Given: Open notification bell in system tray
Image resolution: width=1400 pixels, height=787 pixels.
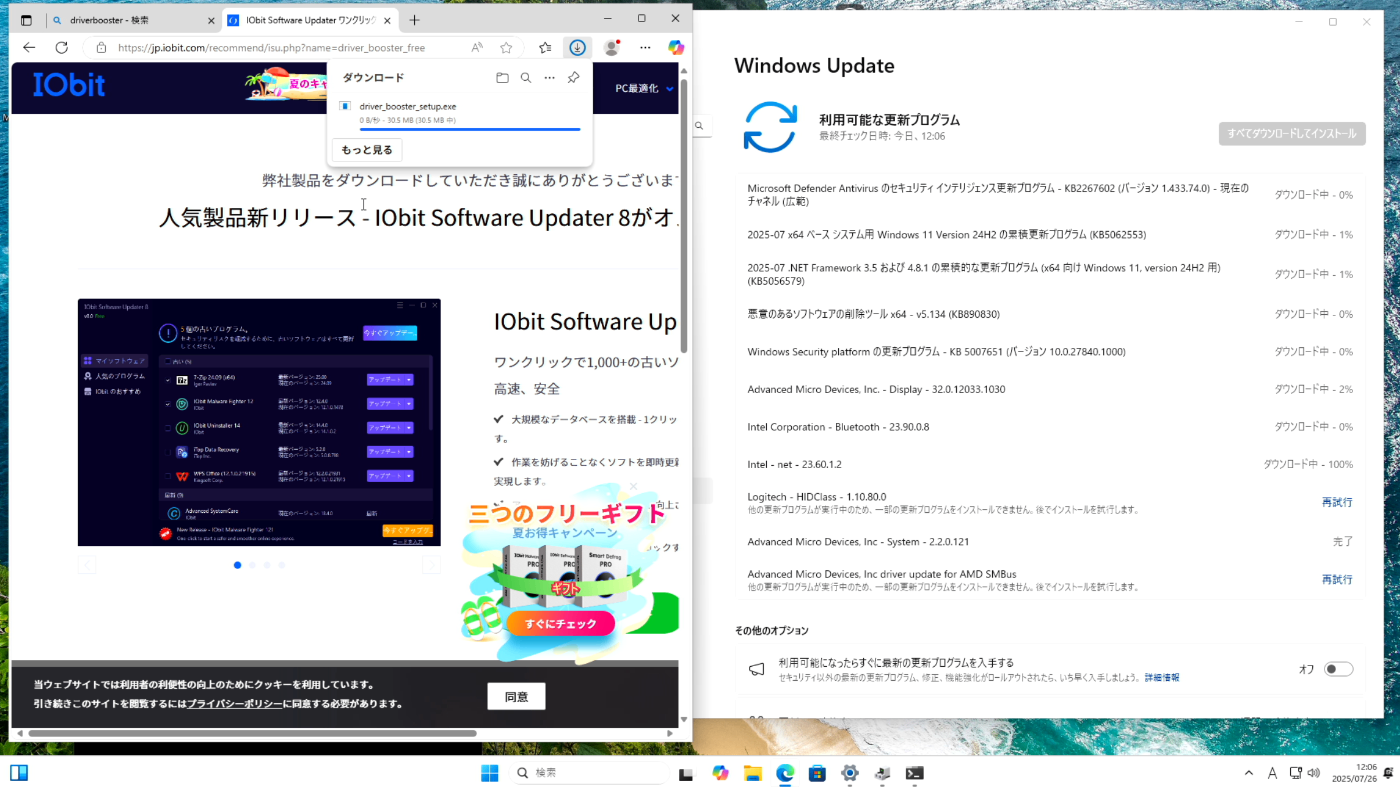Looking at the screenshot, I should (1387, 773).
